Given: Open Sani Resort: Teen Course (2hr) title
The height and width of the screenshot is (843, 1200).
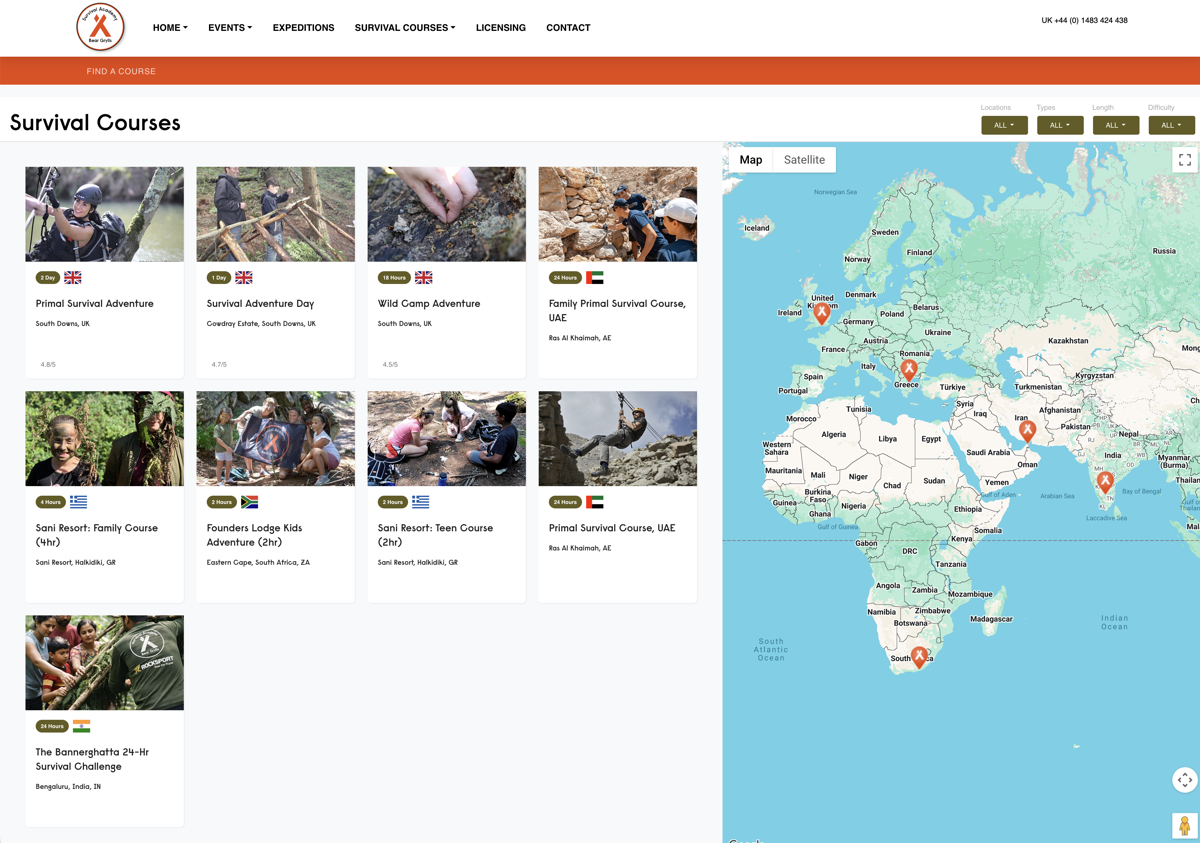Looking at the screenshot, I should [x=435, y=535].
